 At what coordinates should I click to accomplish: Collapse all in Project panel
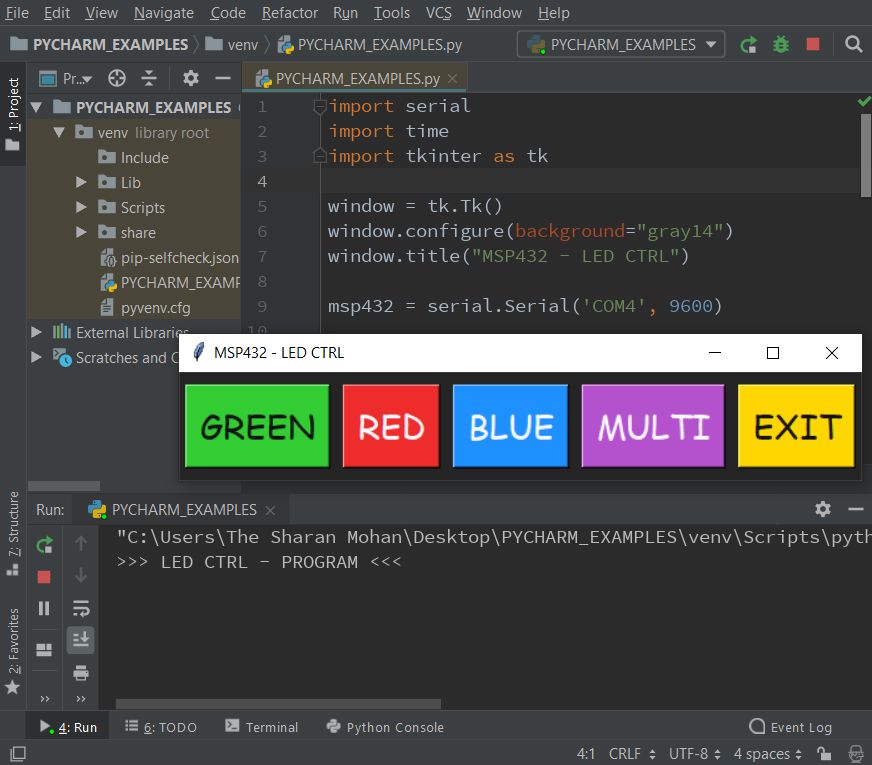pos(148,78)
